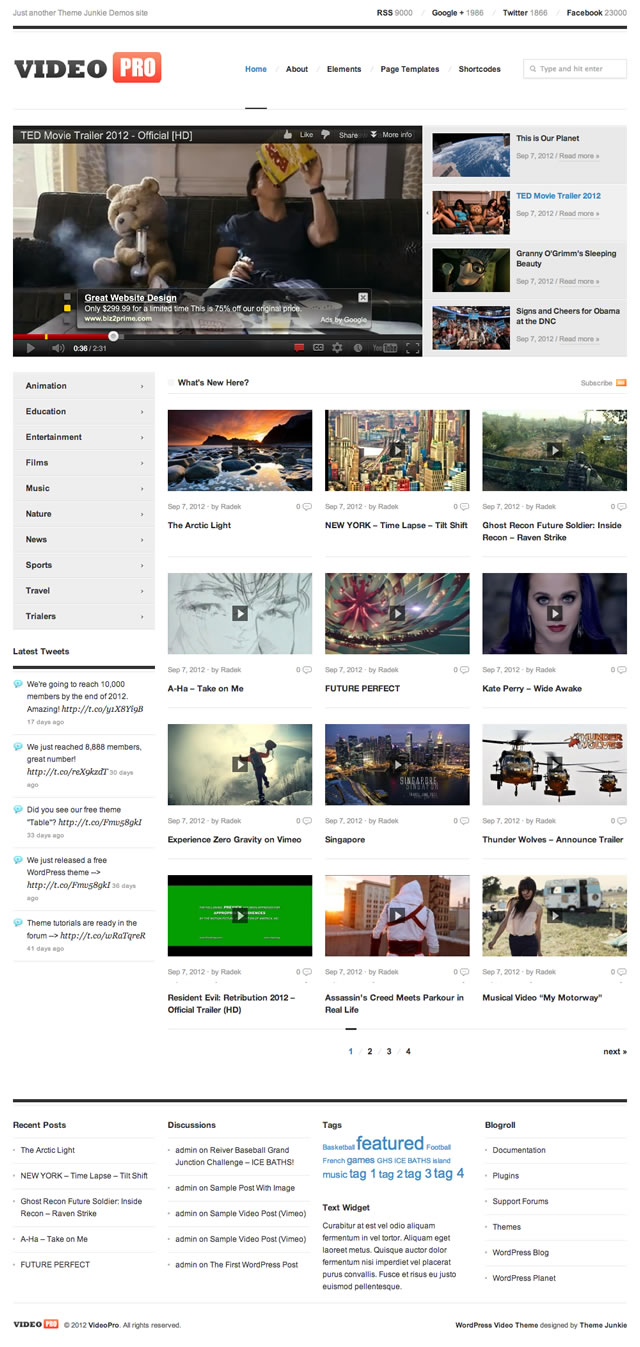The image size is (640, 1347).
Task: Expand the Travel category
Action: click(84, 590)
